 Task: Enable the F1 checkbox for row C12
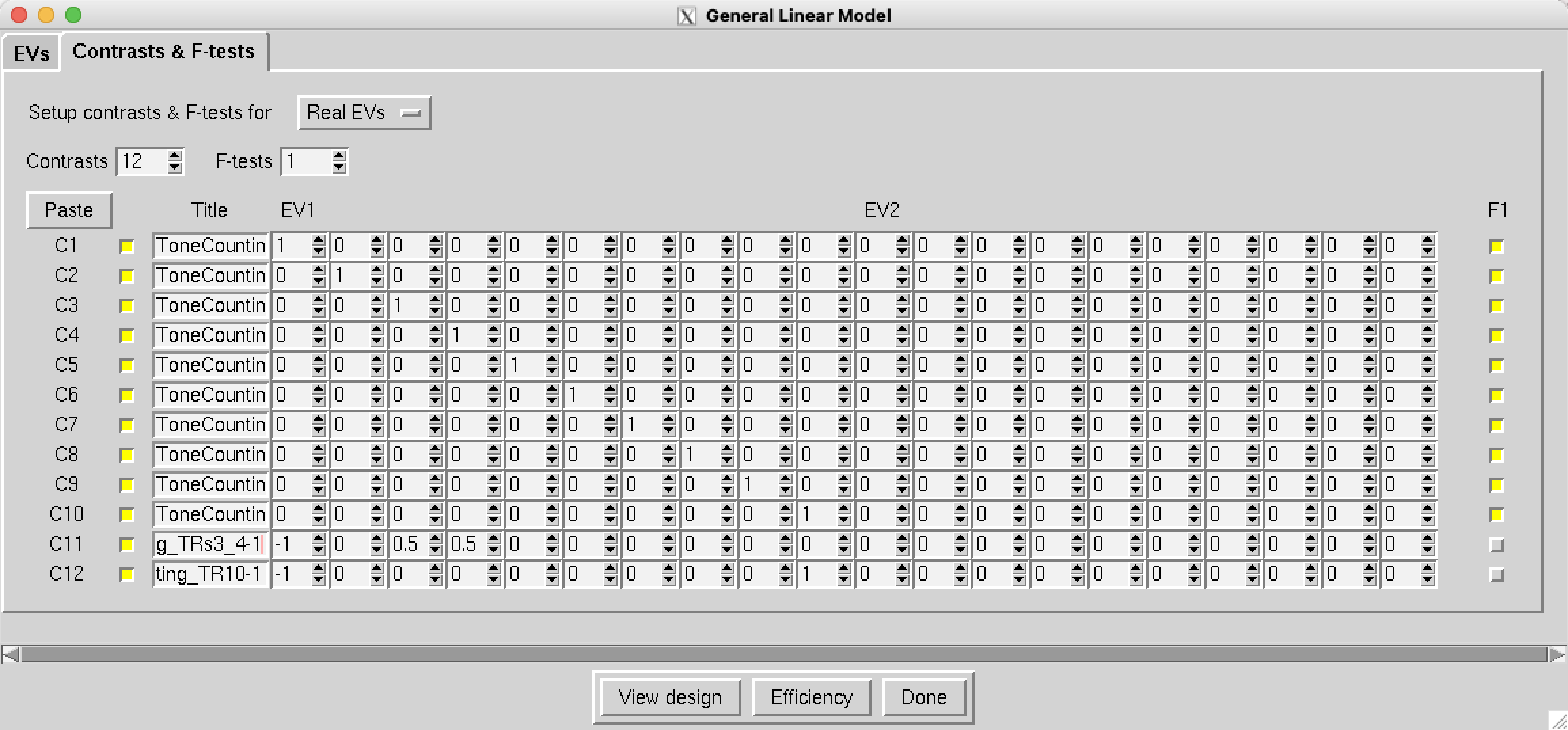(1497, 575)
